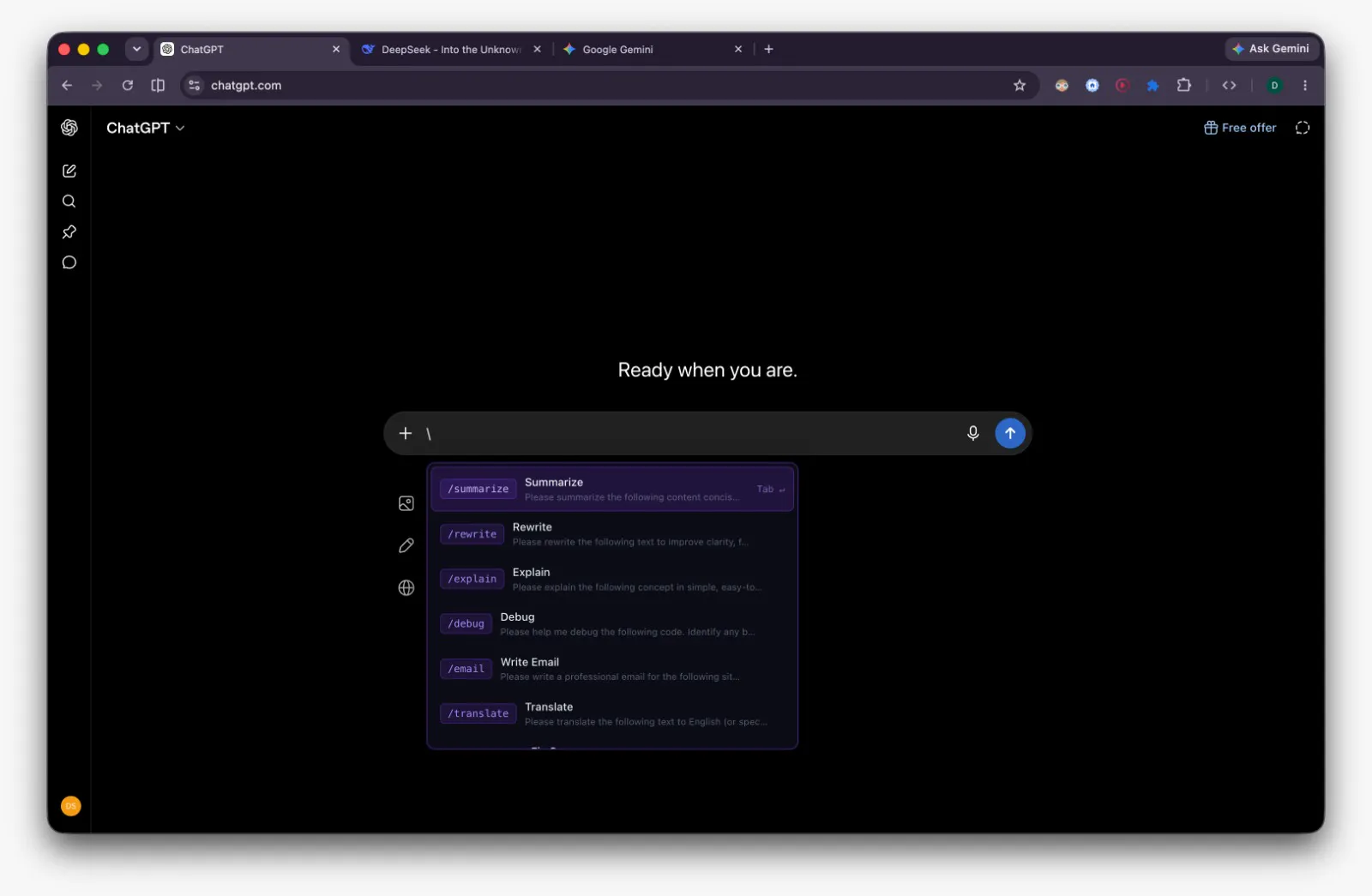Select the /translate command
This screenshot has width=1372, height=896.
612,713
